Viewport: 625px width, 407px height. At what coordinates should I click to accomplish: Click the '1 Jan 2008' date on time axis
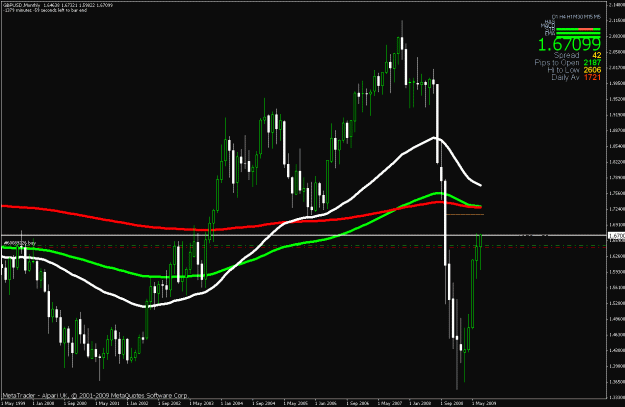tap(420, 403)
